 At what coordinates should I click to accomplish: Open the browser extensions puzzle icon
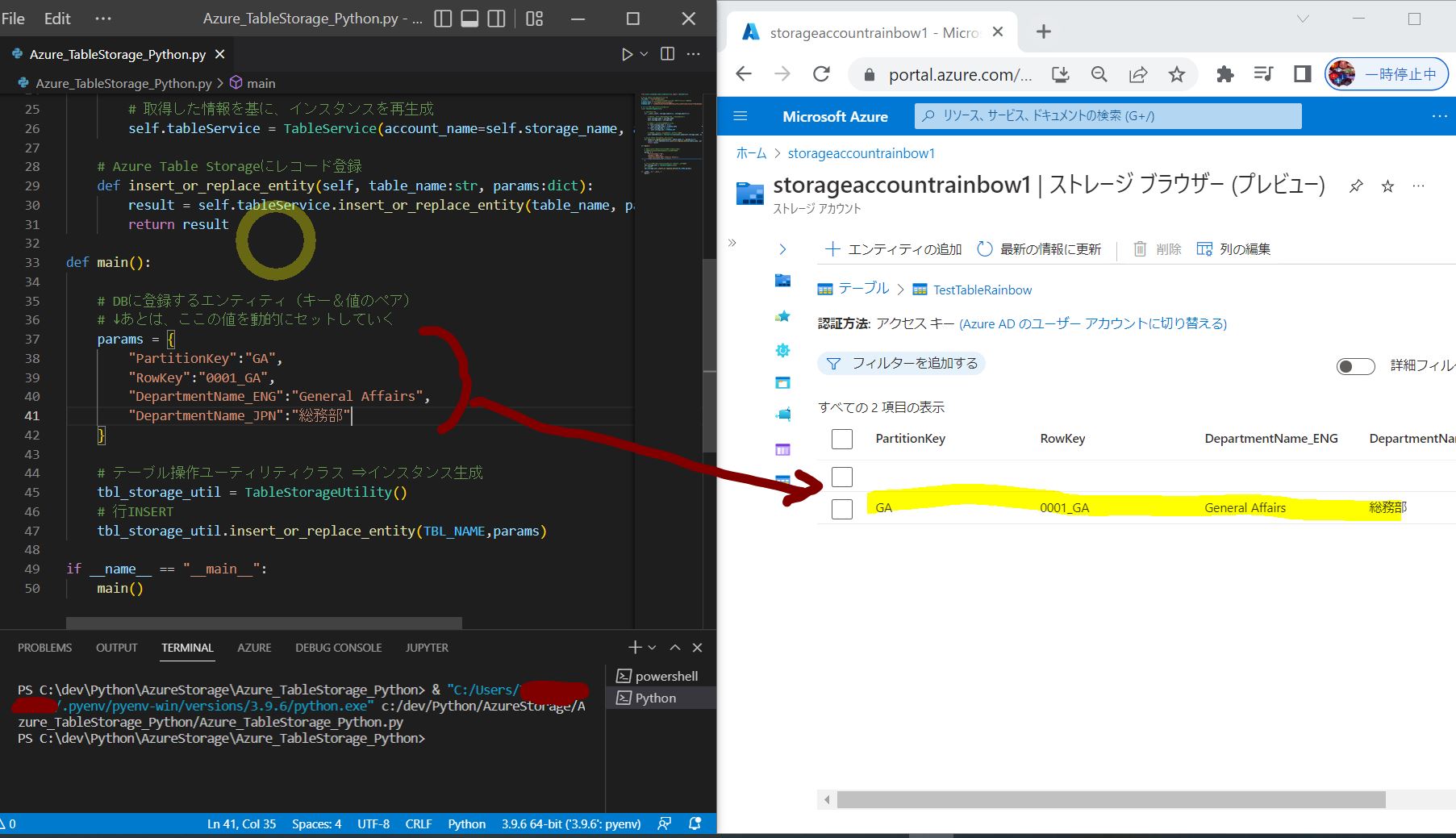(x=1225, y=74)
